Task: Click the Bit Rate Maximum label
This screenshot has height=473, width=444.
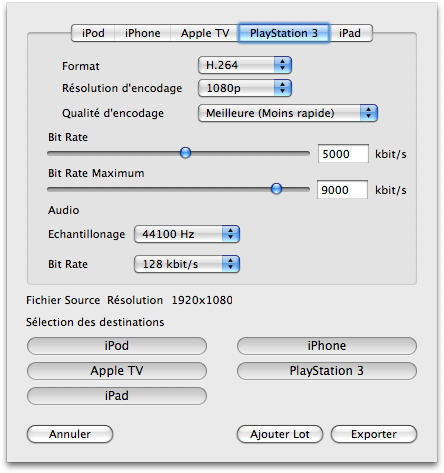Action: [x=96, y=173]
